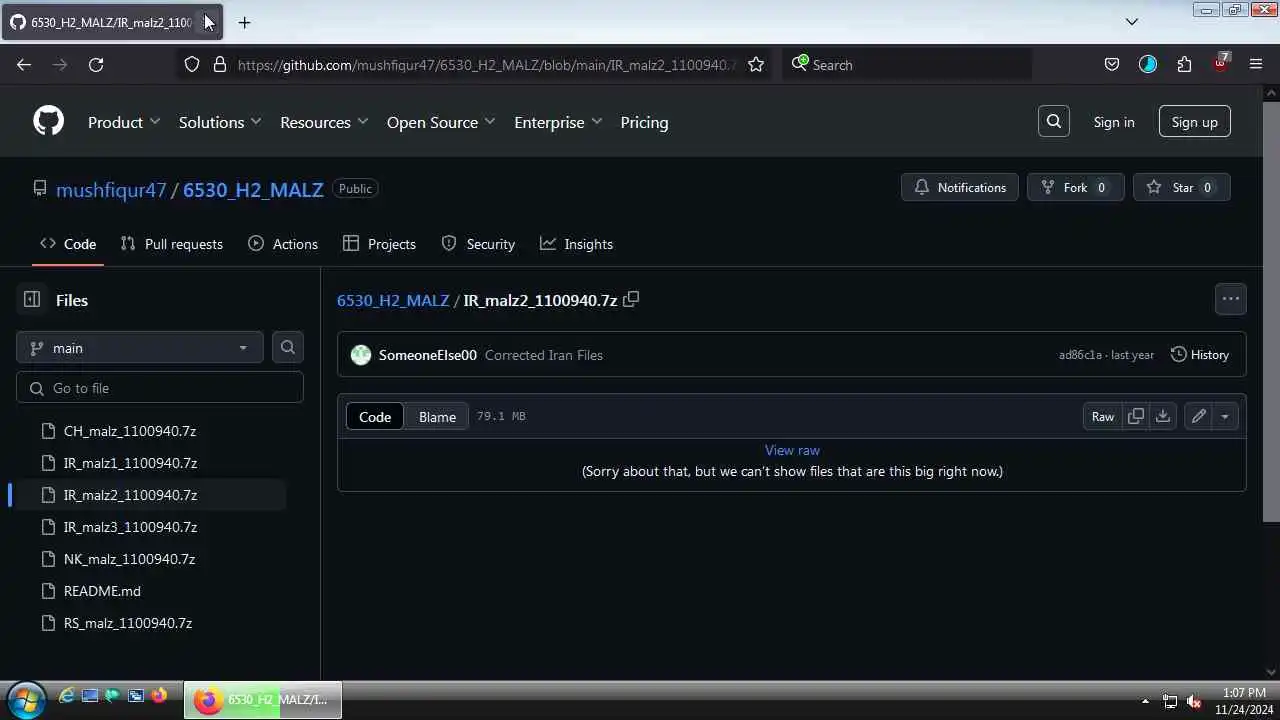Reload the page in browser
The height and width of the screenshot is (720, 1280).
[x=96, y=64]
